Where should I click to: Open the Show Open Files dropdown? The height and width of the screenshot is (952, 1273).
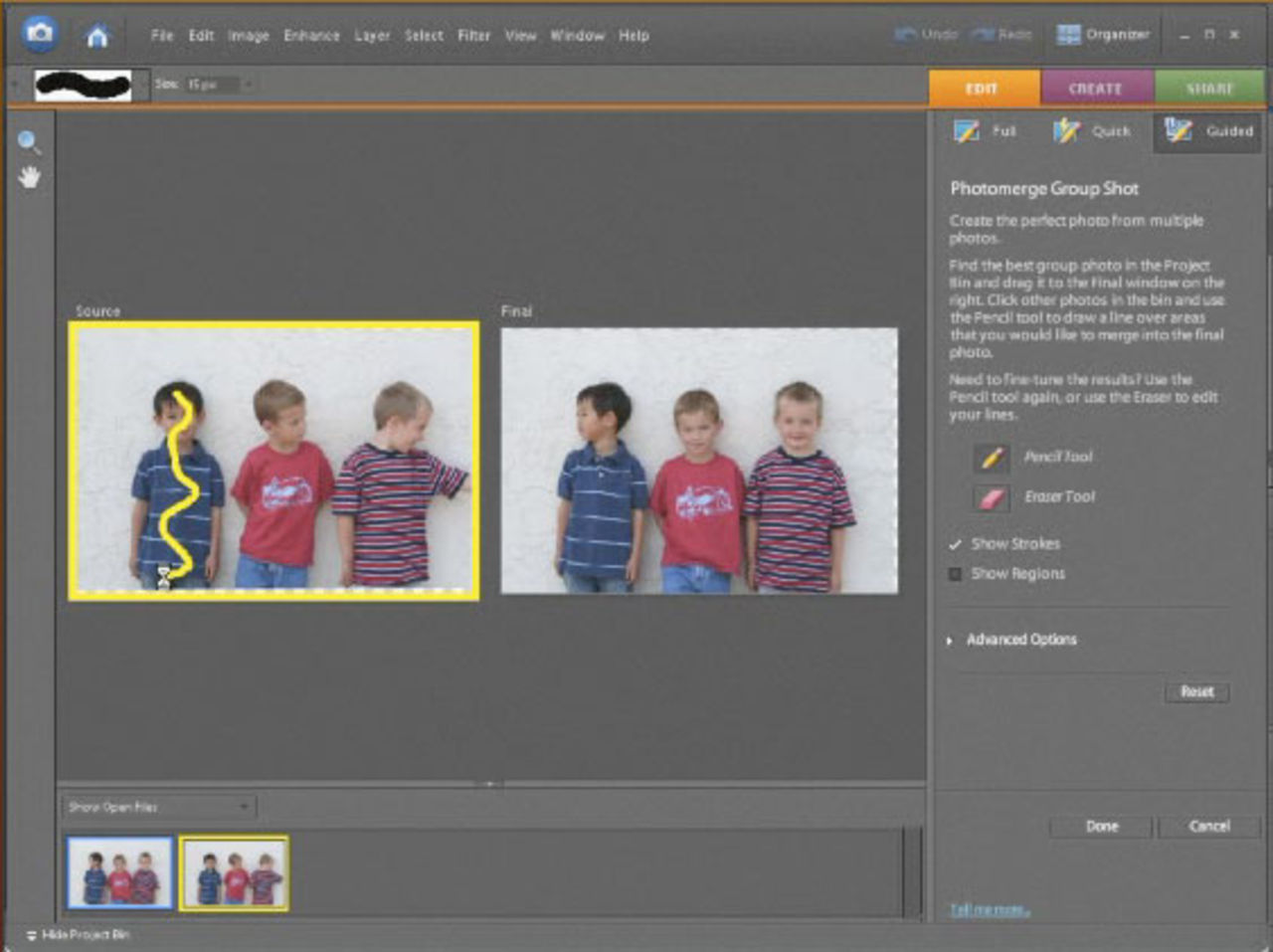point(159,807)
